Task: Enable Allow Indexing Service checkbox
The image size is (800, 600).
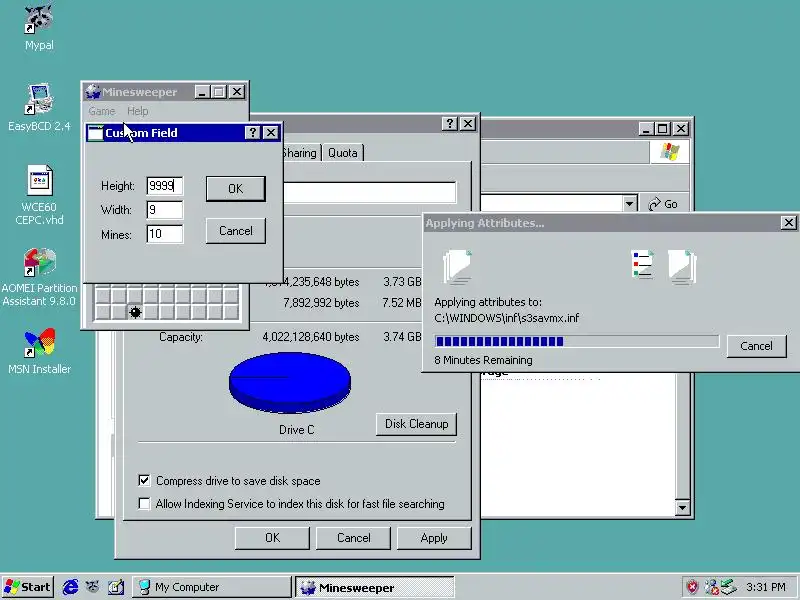Action: [x=144, y=504]
